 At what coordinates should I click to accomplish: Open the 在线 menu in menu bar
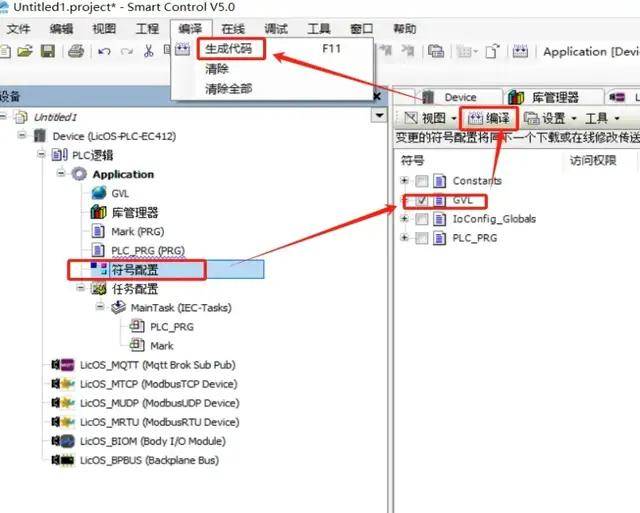coord(232,28)
